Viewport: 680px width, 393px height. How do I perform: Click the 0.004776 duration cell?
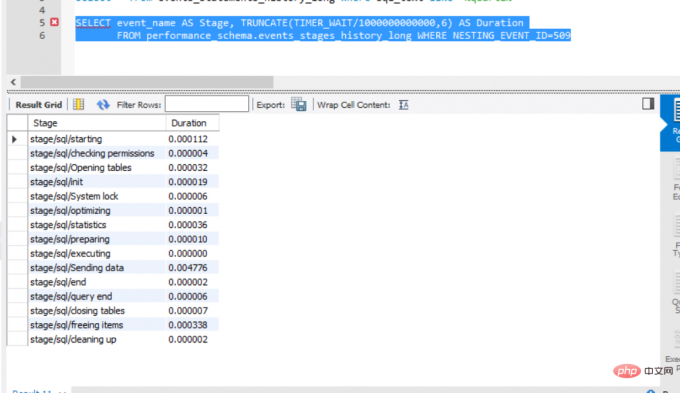pos(192,268)
